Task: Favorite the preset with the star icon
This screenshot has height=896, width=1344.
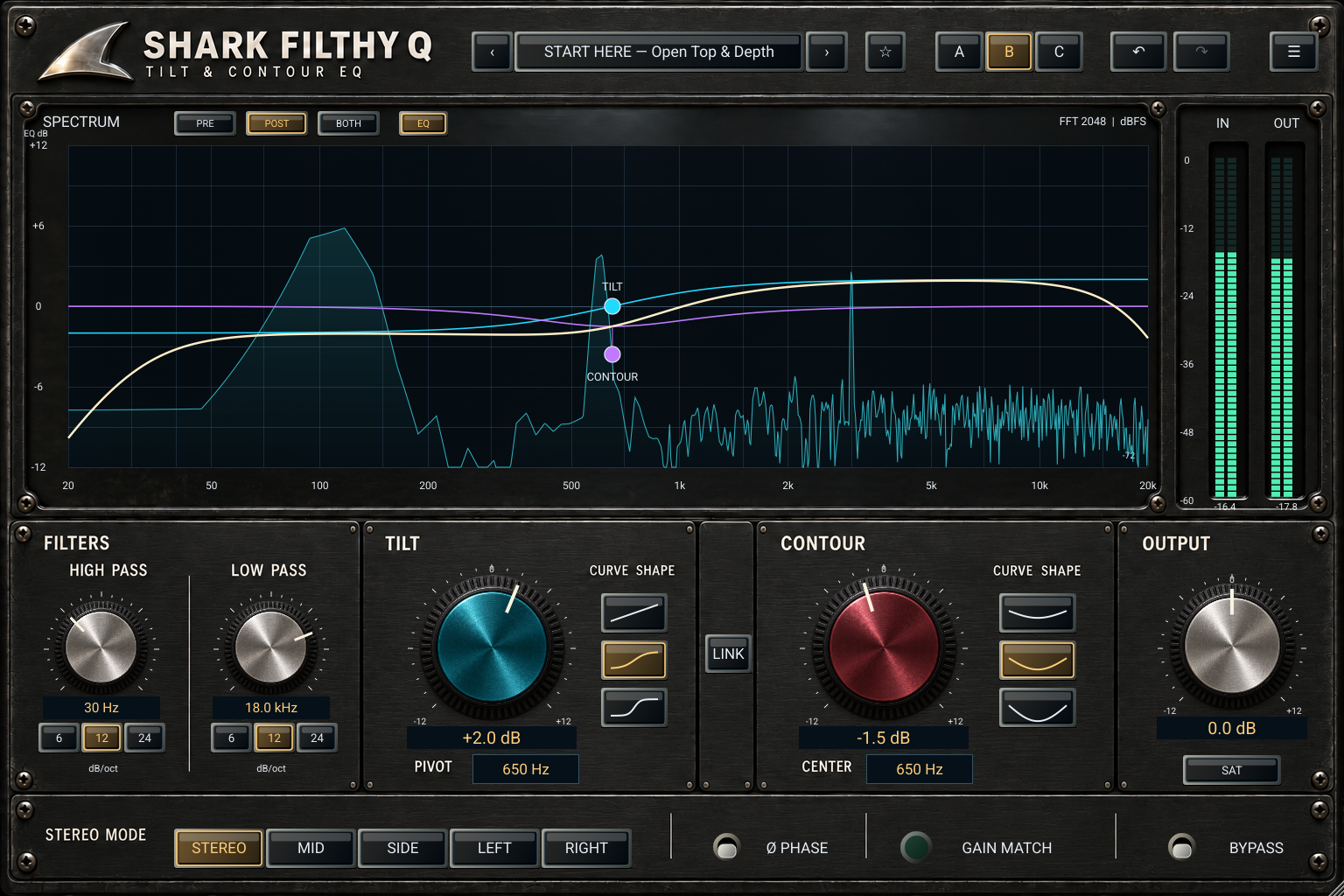Action: 885,52
